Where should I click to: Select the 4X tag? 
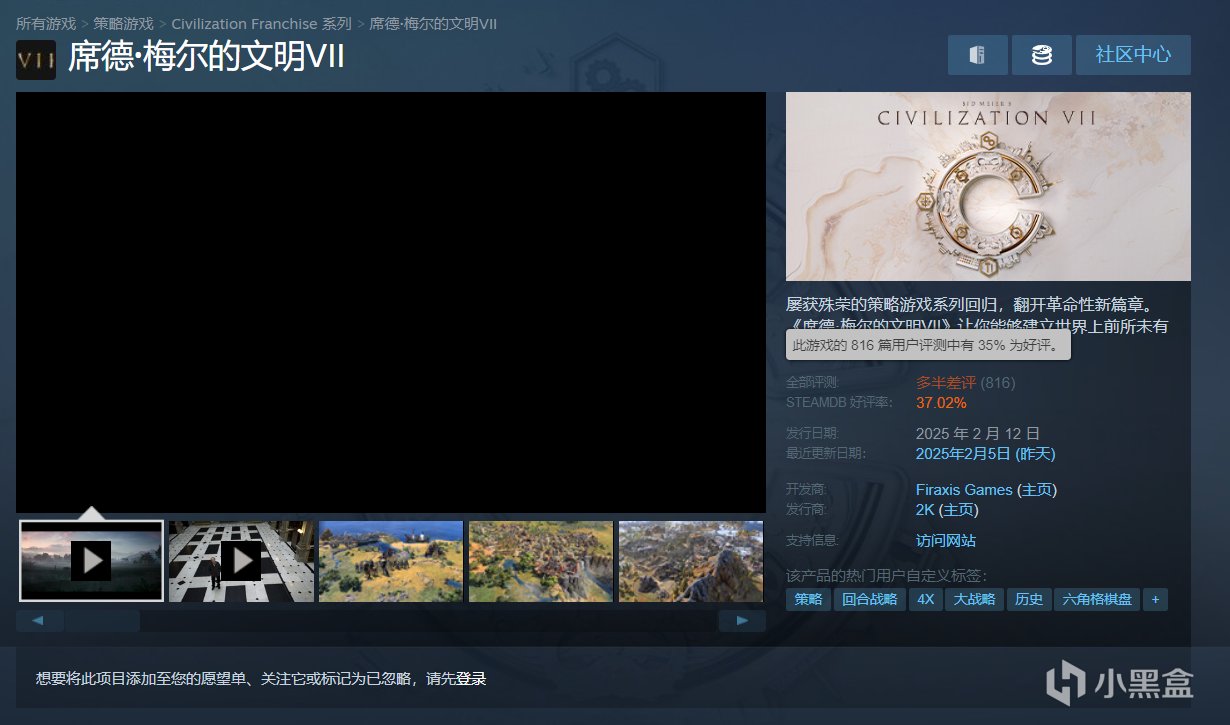[x=926, y=600]
